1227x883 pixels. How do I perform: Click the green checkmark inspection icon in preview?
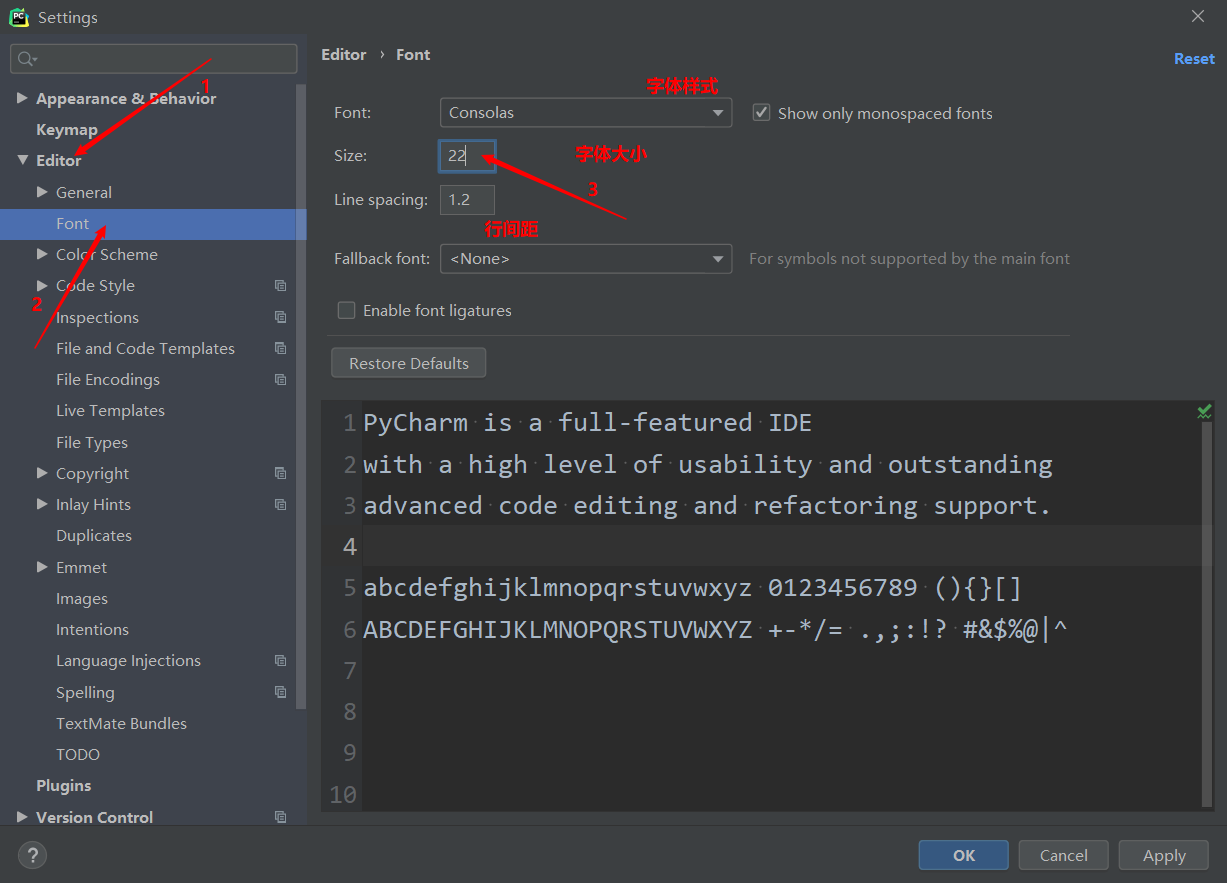click(x=1204, y=411)
